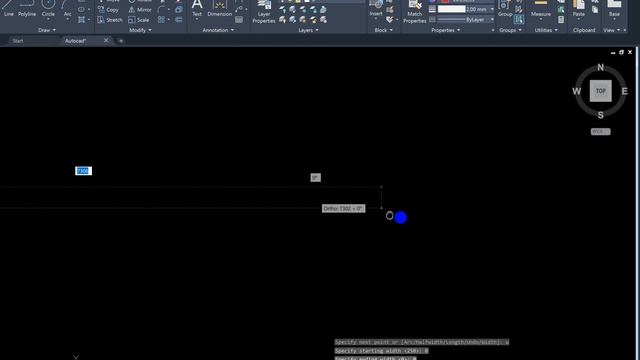Close the Autocad* drawing tab
The width and height of the screenshot is (640, 360).
click(106, 40)
